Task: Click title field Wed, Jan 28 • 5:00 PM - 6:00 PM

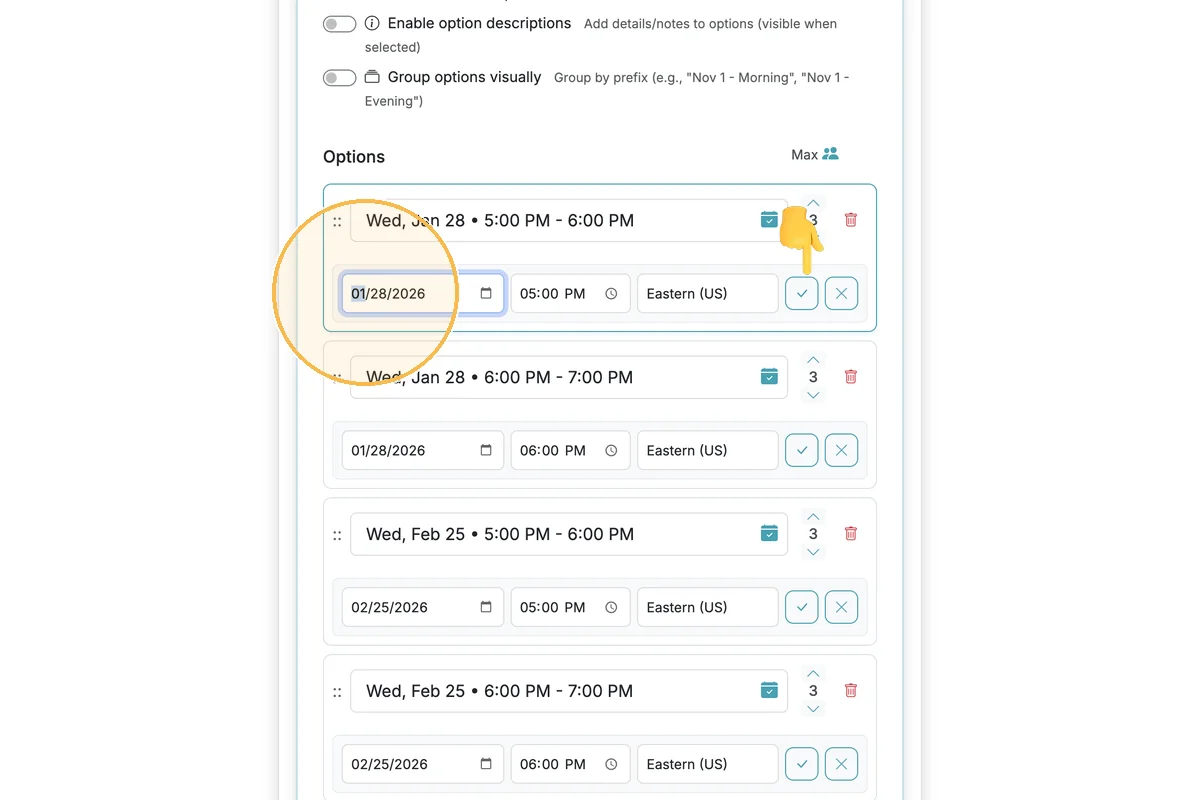Action: pyautogui.click(x=569, y=220)
